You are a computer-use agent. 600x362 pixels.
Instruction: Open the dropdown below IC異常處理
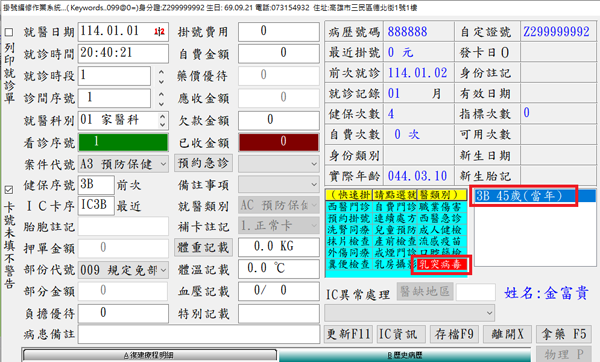(409, 313)
